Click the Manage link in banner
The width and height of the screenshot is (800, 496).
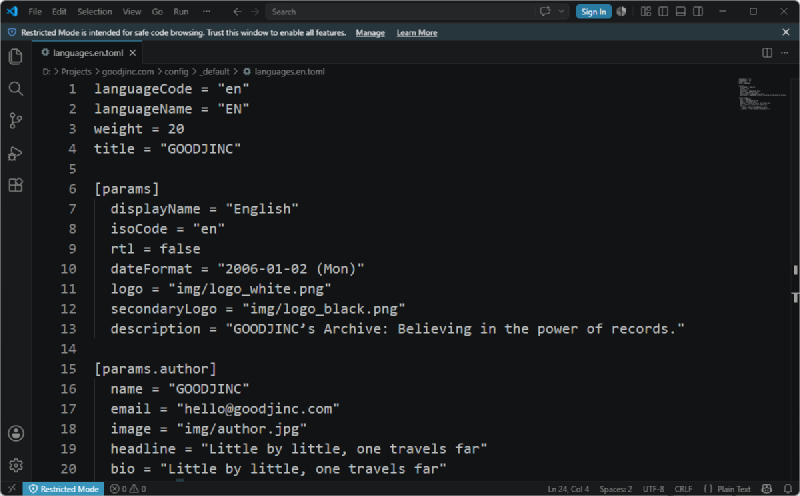pos(370,33)
